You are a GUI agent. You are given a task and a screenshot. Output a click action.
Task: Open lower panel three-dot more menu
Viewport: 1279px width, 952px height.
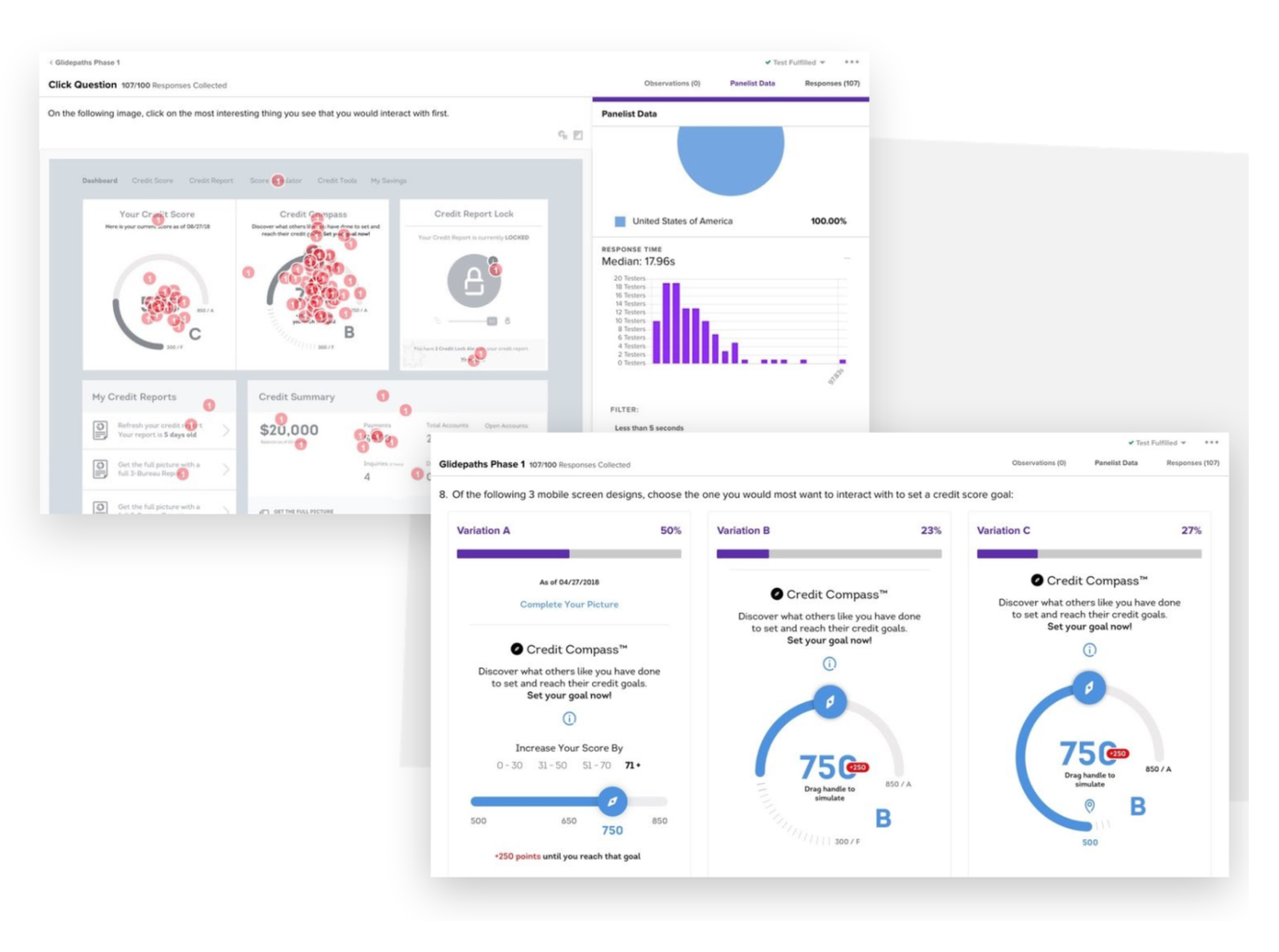(x=1211, y=442)
